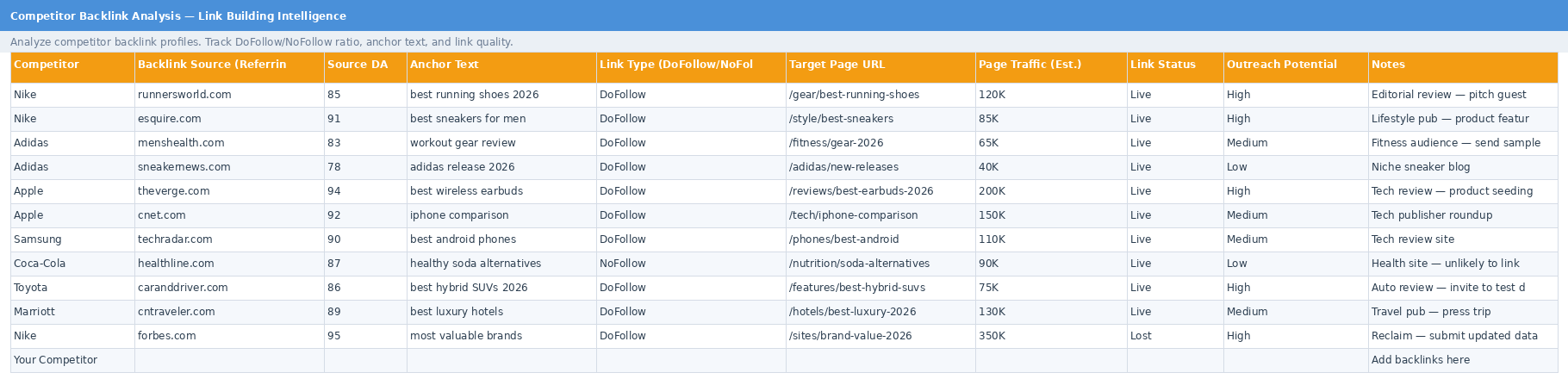
Task: Click the 40K page traffic cell
Action: pyautogui.click(x=1051, y=168)
